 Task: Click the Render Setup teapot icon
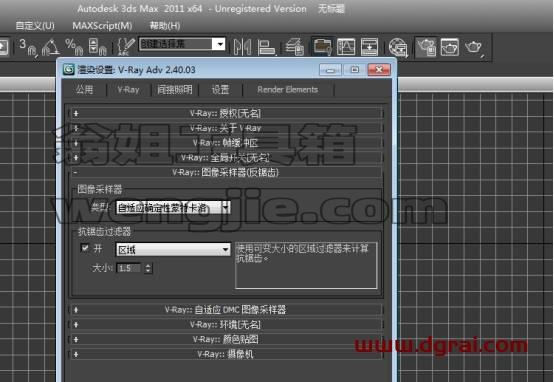[426, 47]
